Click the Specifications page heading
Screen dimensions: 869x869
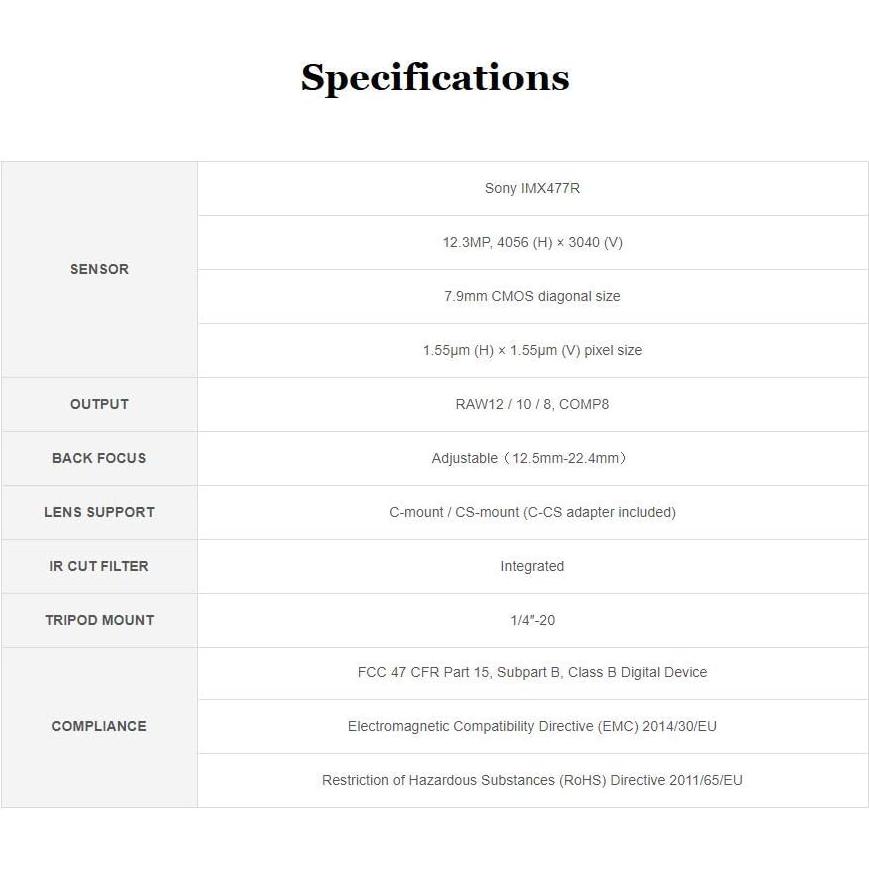point(435,78)
